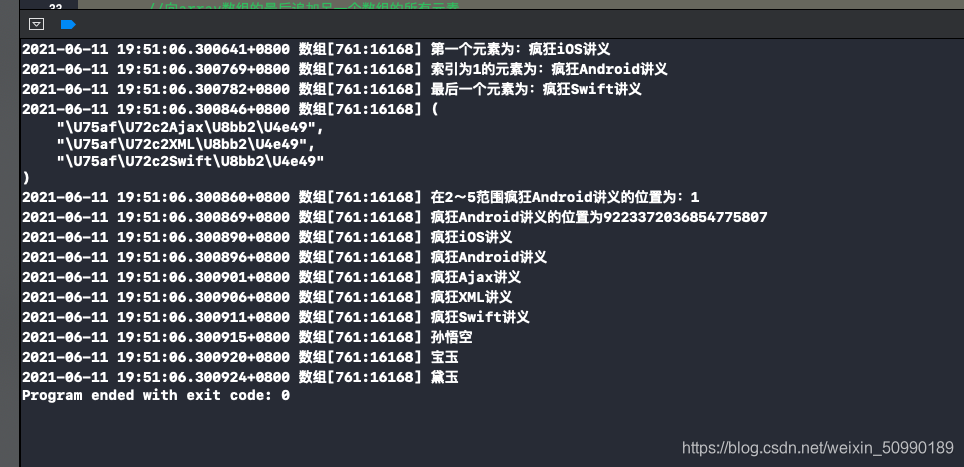The width and height of the screenshot is (964, 467).
Task: Select the log line '第一个元素为：疯狂iOS讲义'
Action: [x=315, y=49]
